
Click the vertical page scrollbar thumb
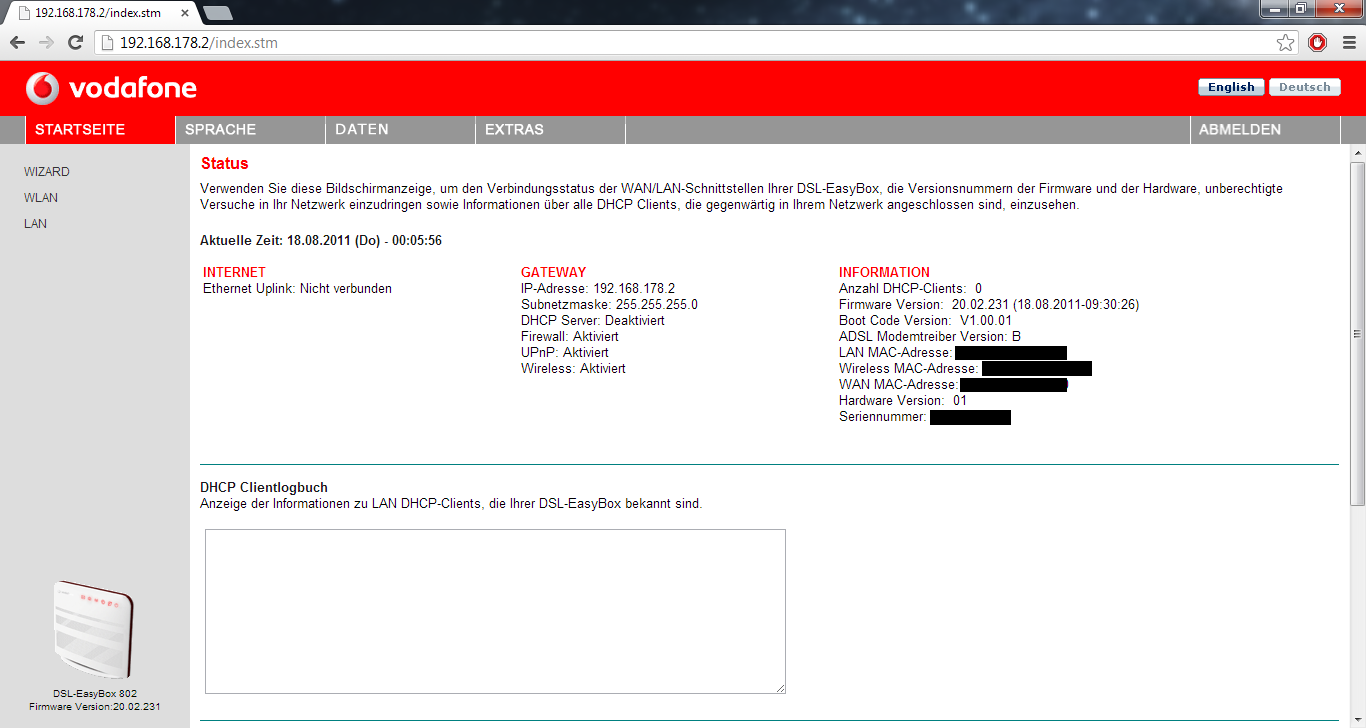point(1357,335)
